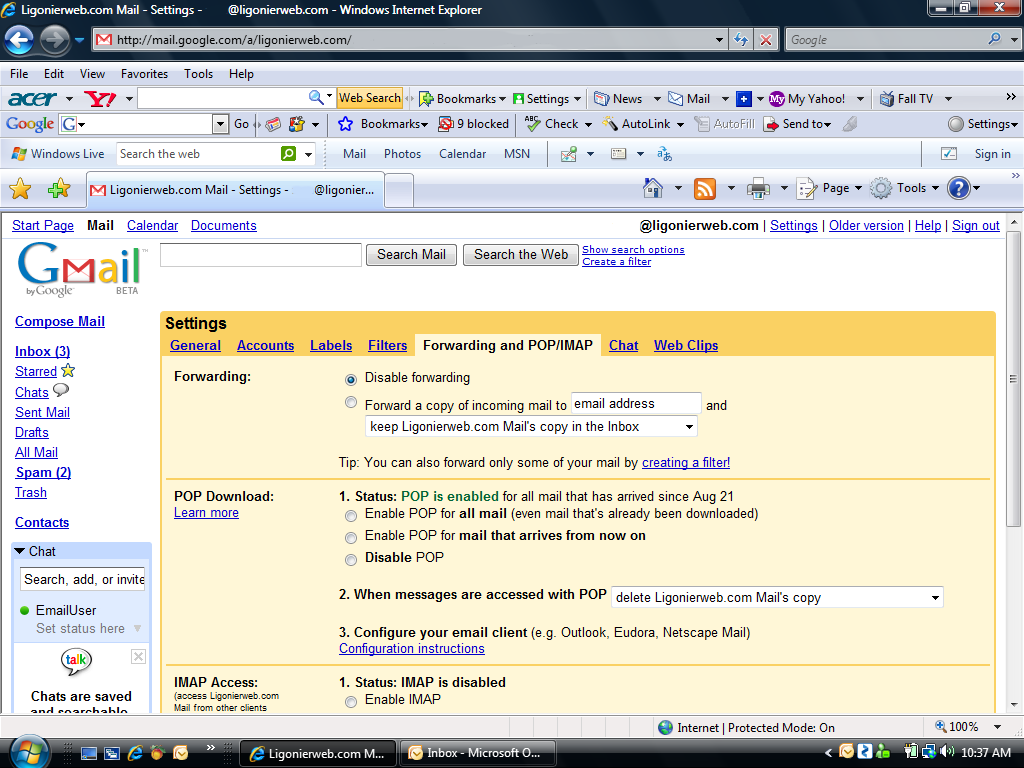Image resolution: width=1024 pixels, height=768 pixels.
Task: Click the AutoLink wand icon
Action: (x=610, y=123)
